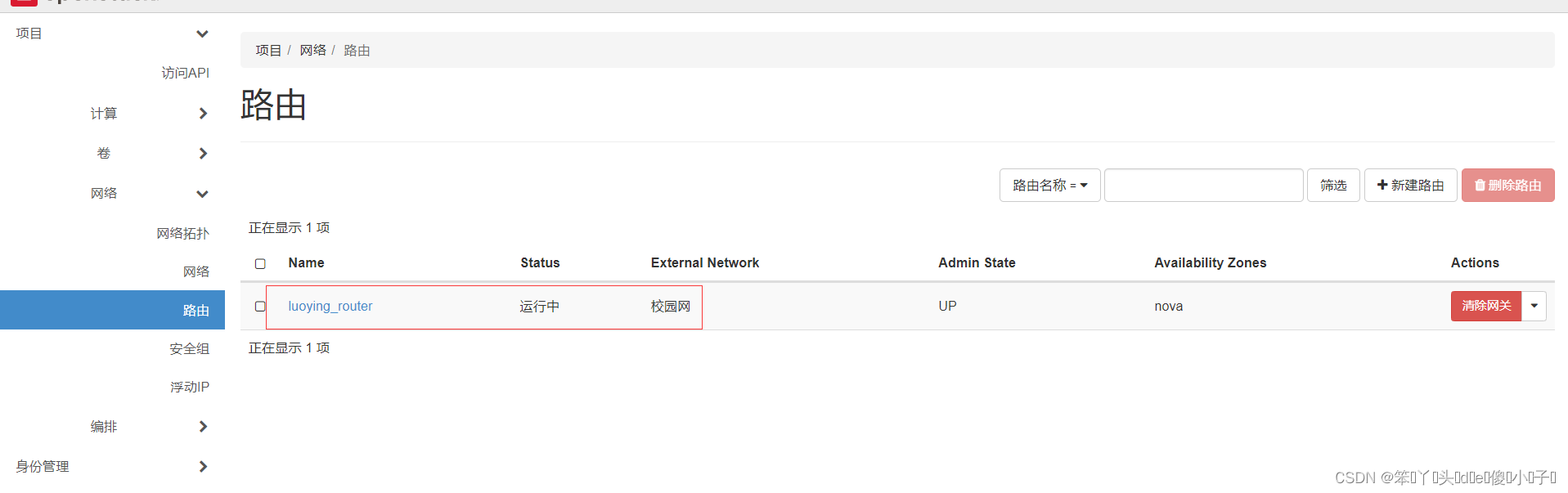Click the 筛选 button
This screenshot has height=493, width=1568.
click(x=1332, y=185)
